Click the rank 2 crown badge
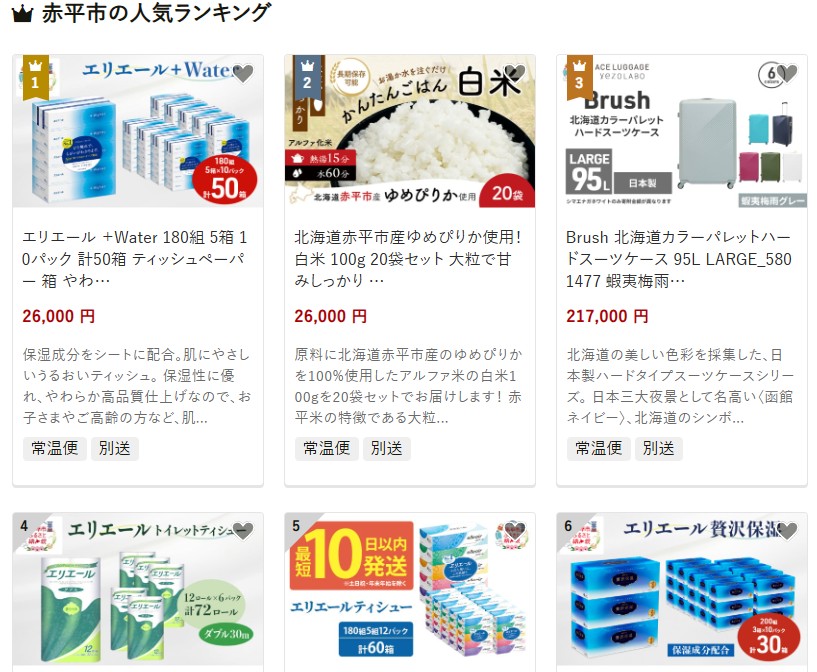Image resolution: width=817 pixels, height=672 pixels. (x=307, y=77)
